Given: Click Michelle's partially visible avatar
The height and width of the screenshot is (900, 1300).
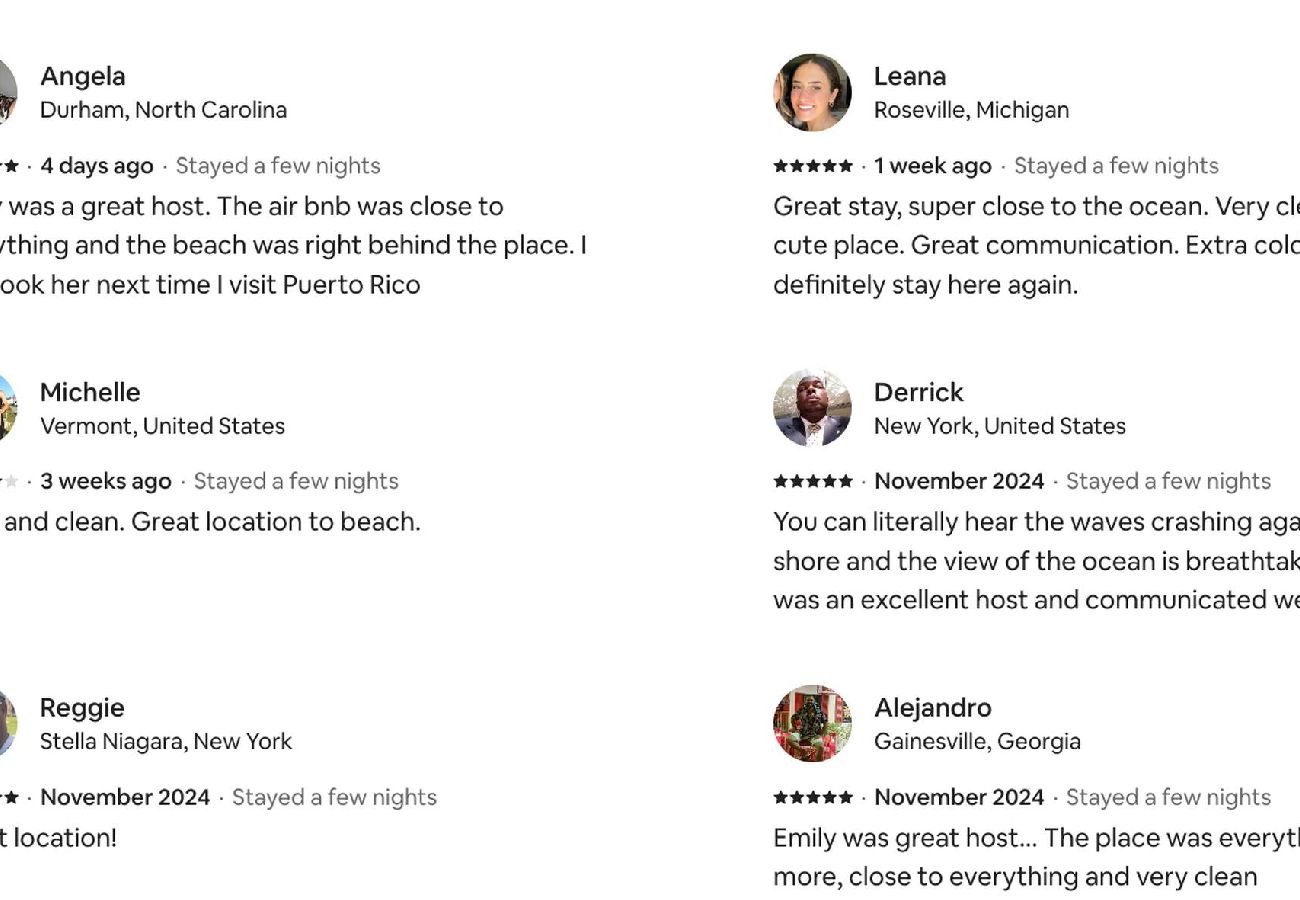Looking at the screenshot, I should (8, 408).
